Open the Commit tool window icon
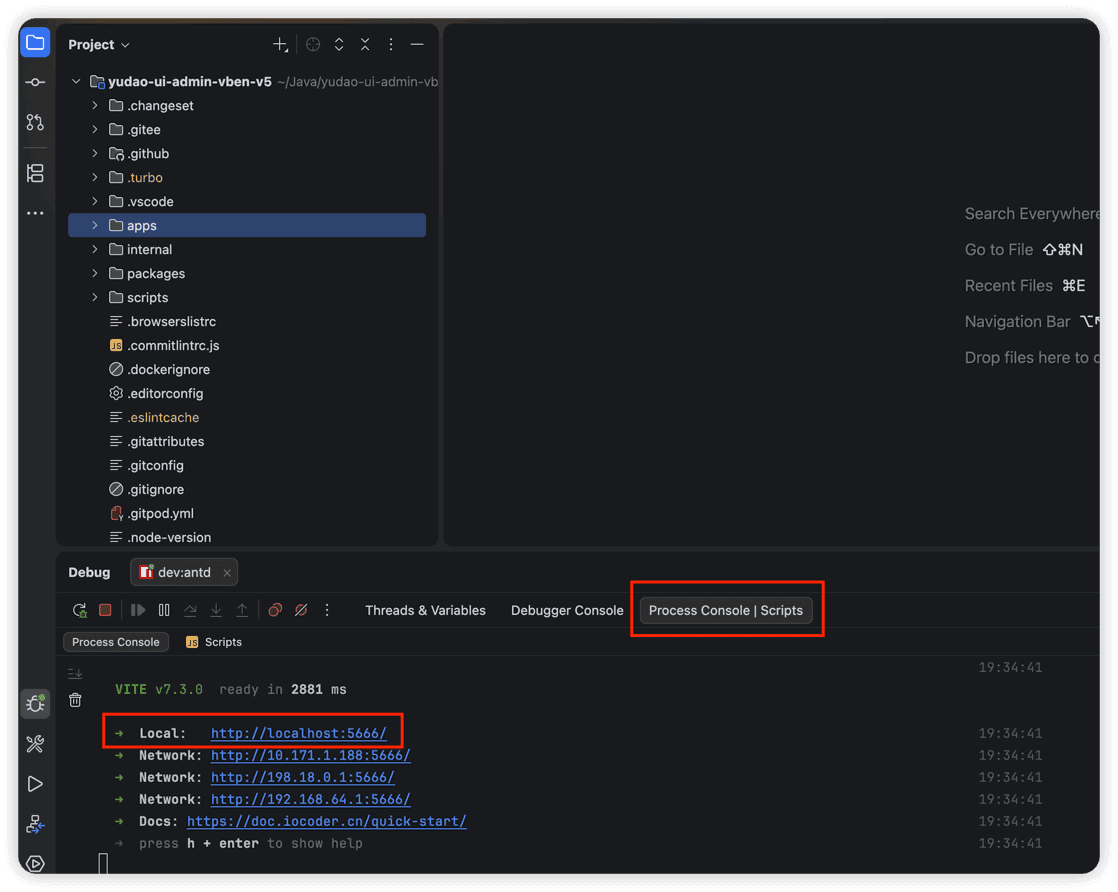1118x892 pixels. coord(35,83)
